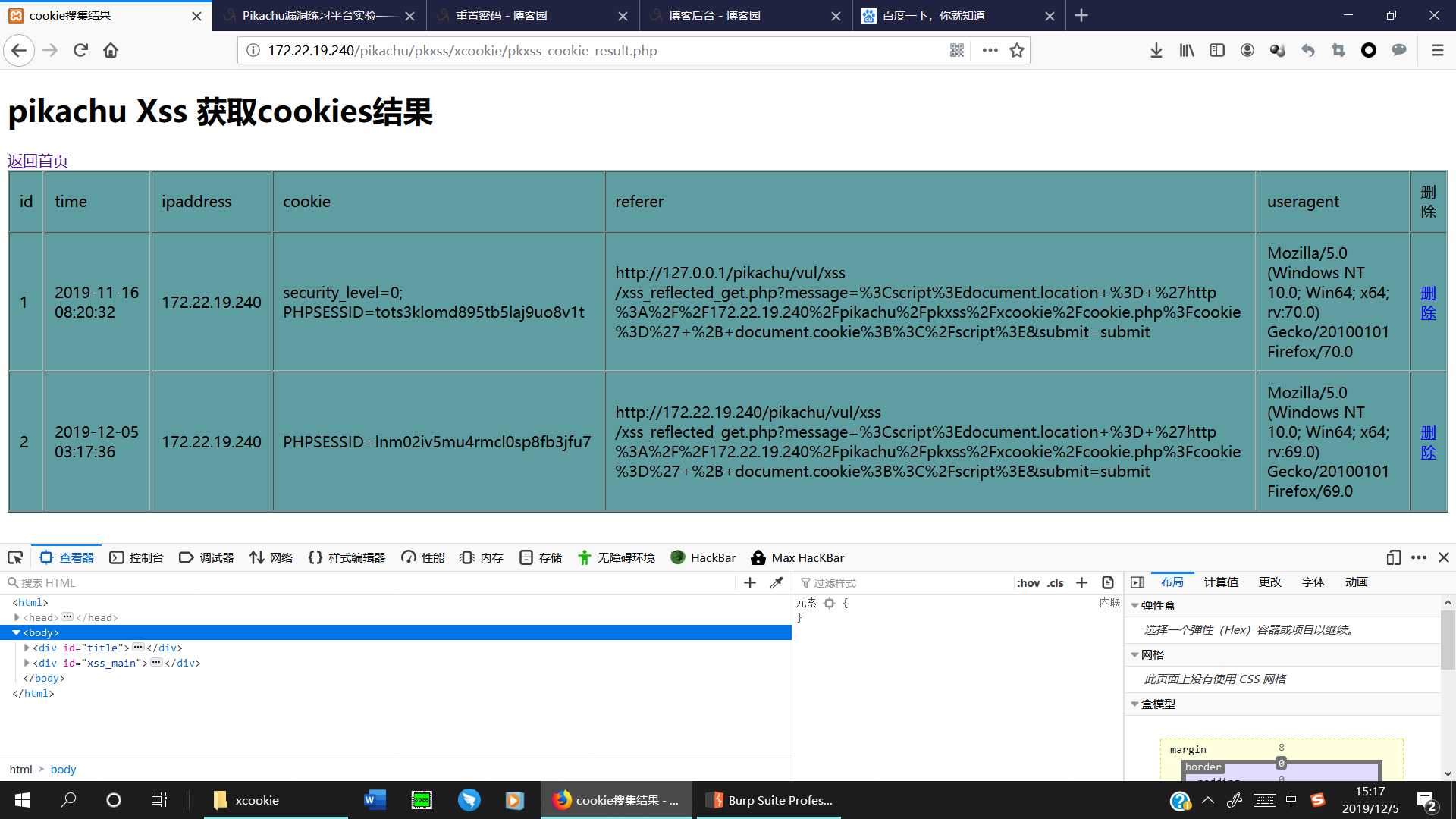Viewport: 1456px width, 819px height.
Task: Open the Firefox home page
Action: coord(111,51)
